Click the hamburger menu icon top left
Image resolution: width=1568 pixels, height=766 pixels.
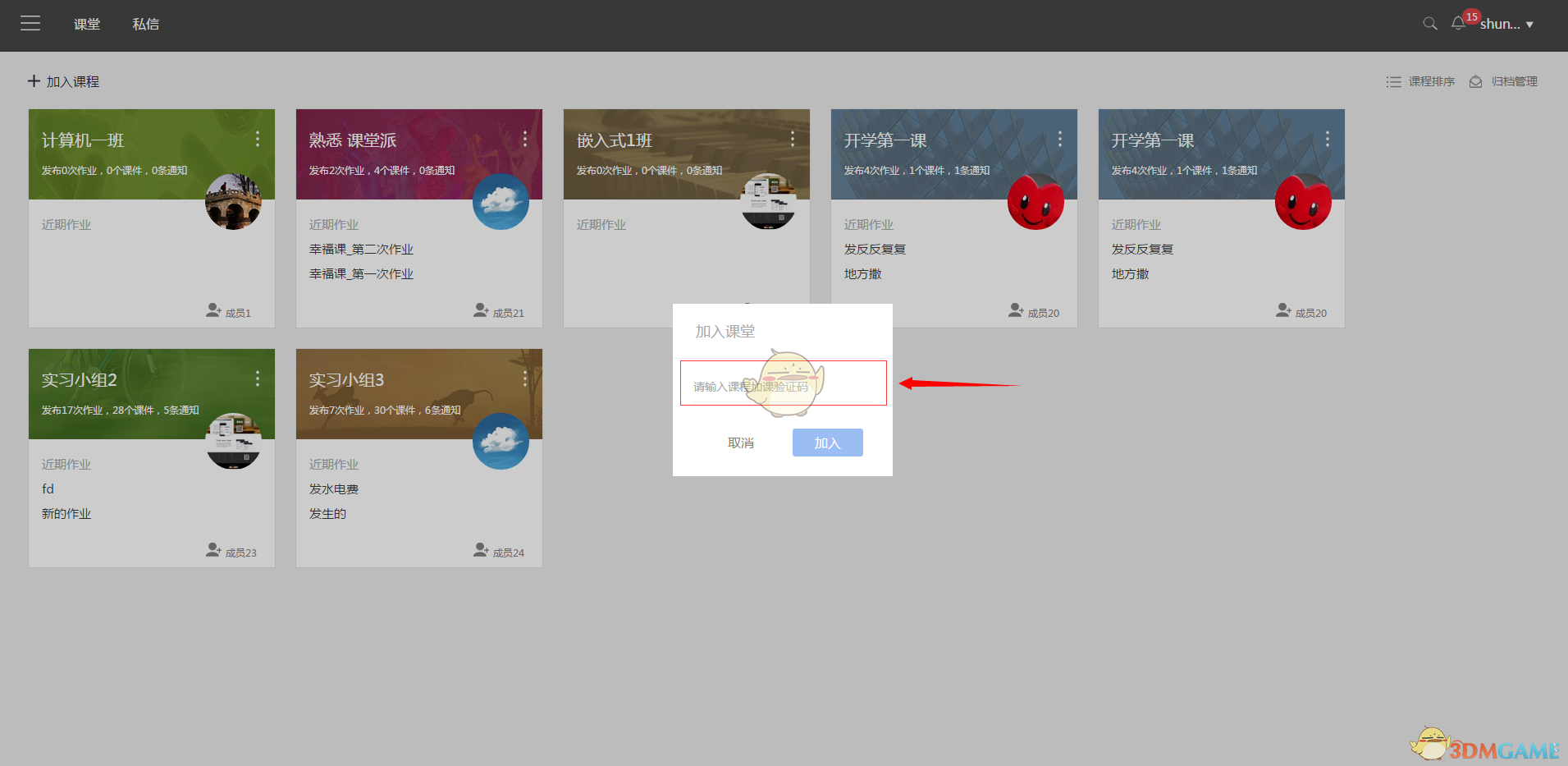coord(30,24)
